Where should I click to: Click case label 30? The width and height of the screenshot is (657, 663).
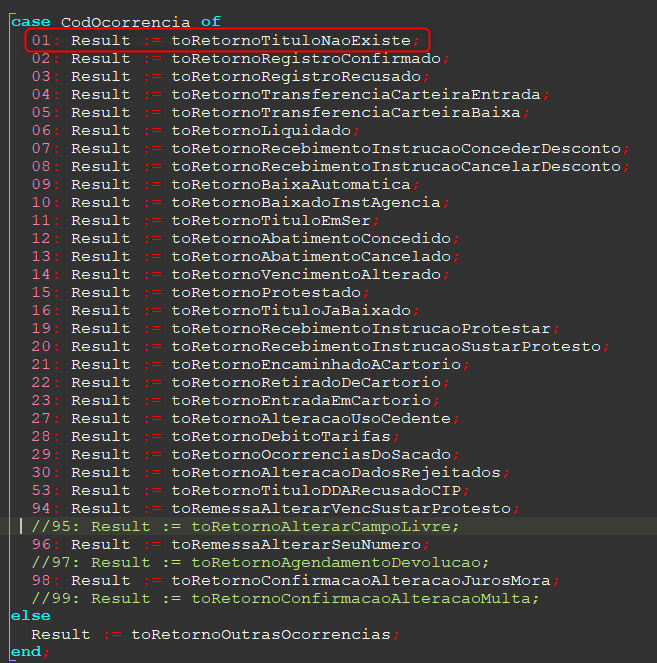(41, 472)
